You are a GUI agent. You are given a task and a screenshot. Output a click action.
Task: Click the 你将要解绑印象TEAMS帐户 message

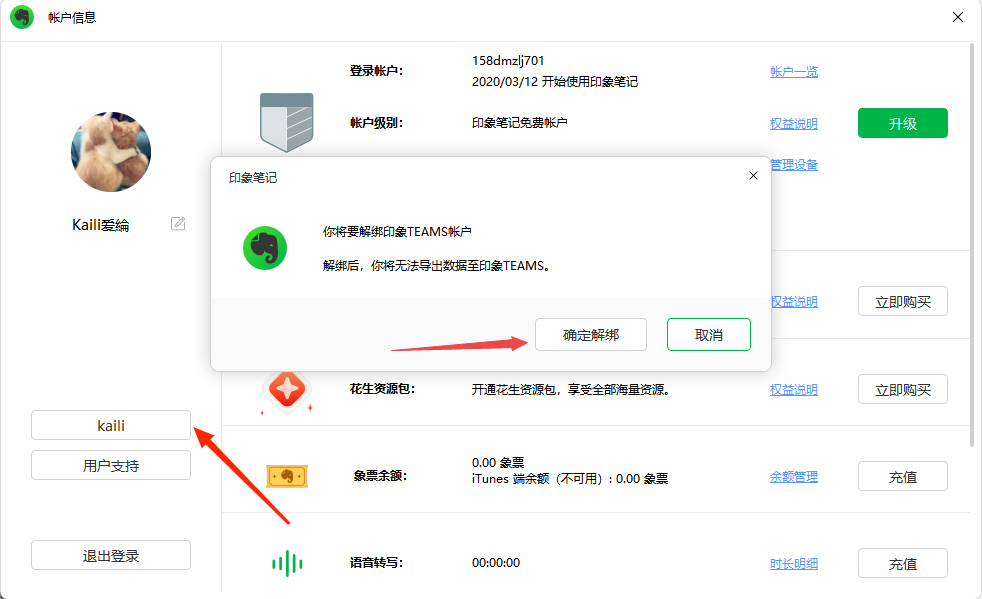click(397, 232)
